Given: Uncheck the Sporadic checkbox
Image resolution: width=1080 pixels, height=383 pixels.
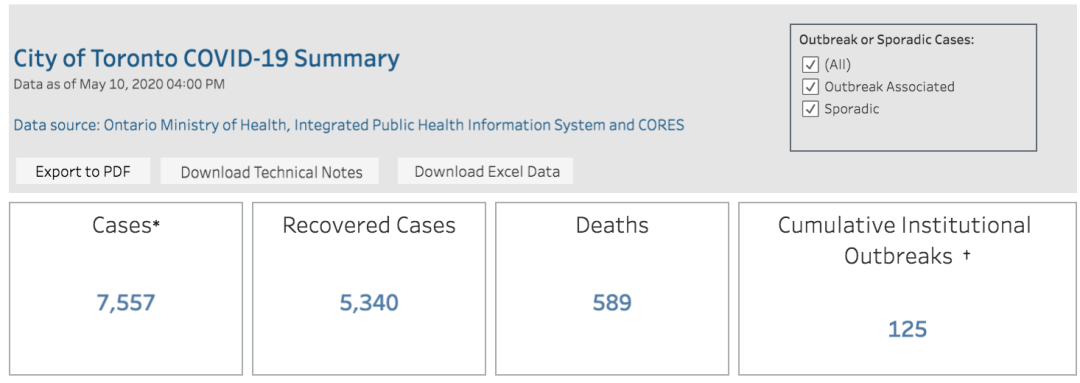Looking at the screenshot, I should [809, 109].
